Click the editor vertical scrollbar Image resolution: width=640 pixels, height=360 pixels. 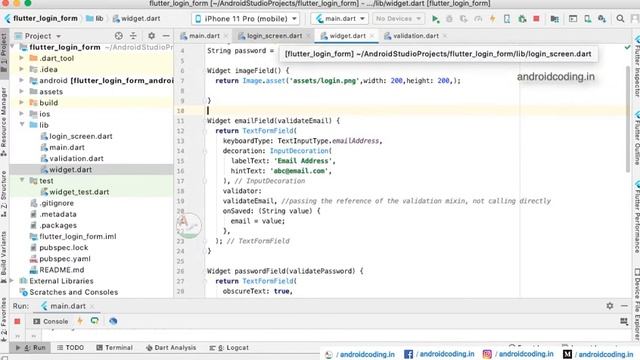628,118
